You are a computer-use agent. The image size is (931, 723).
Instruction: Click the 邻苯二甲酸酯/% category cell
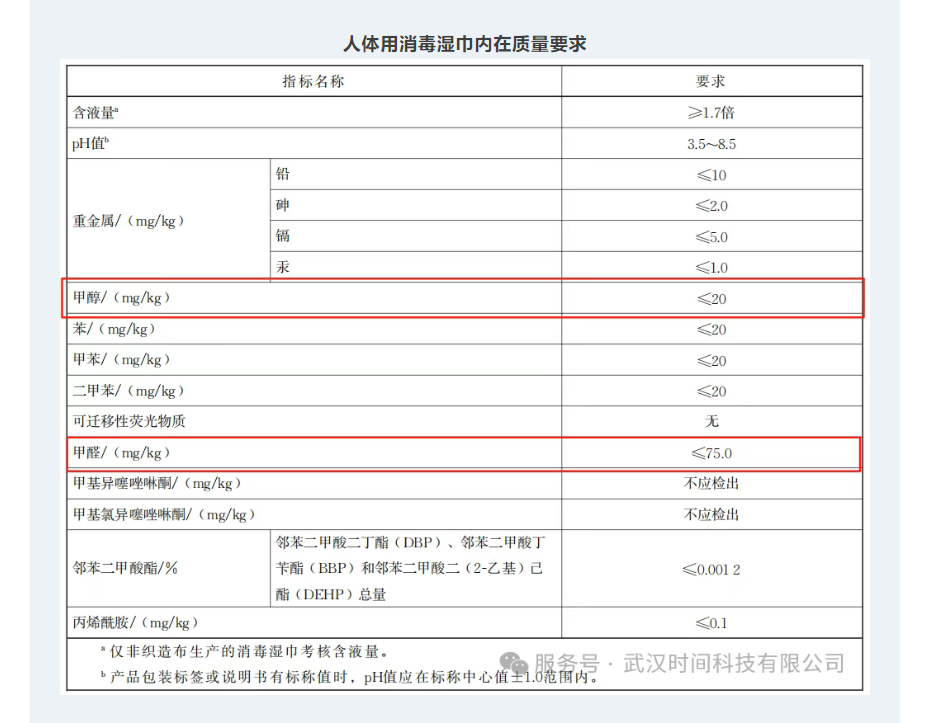(125, 568)
